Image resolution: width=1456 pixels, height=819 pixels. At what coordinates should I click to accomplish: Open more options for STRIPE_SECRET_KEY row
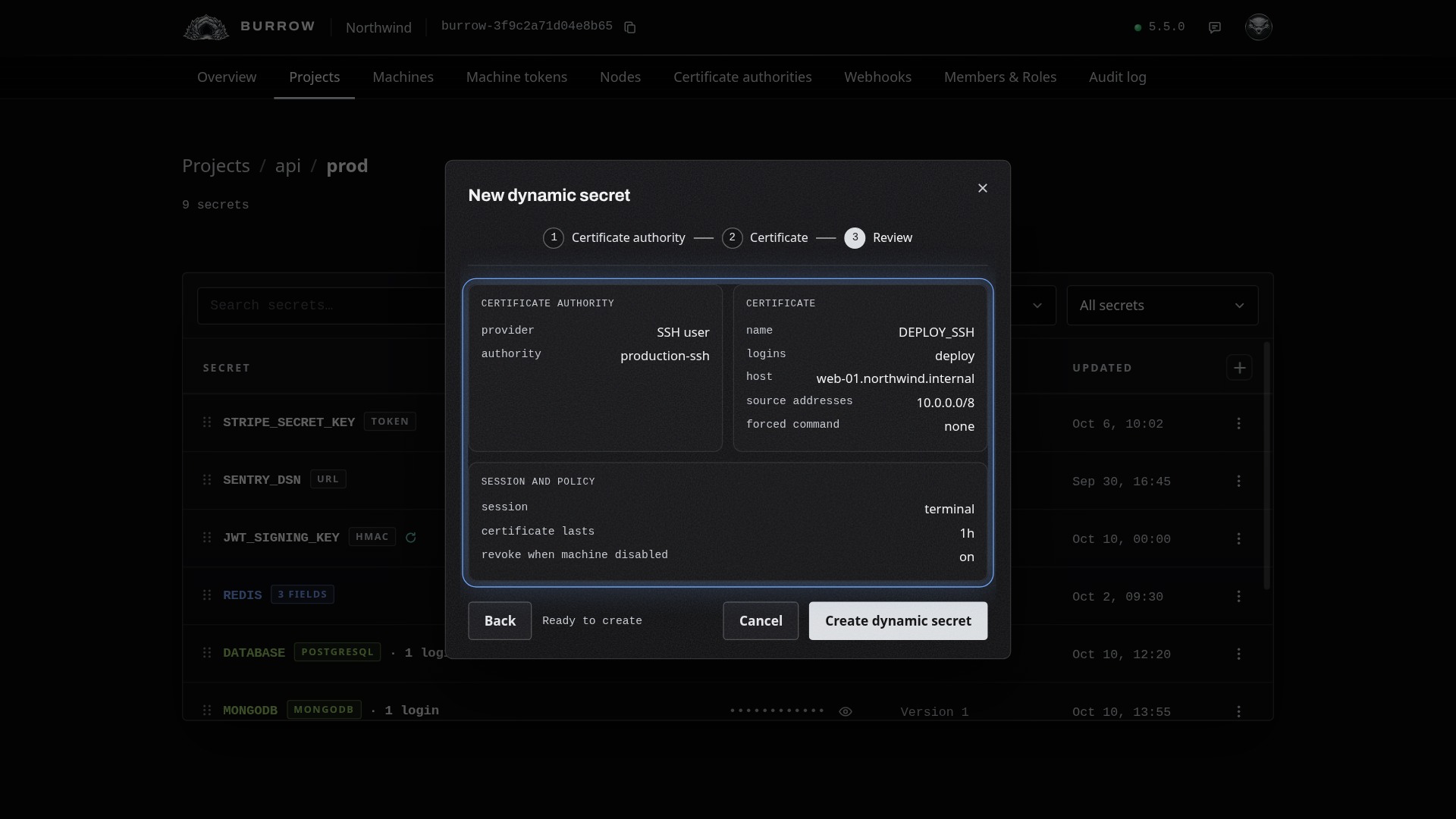(1239, 423)
